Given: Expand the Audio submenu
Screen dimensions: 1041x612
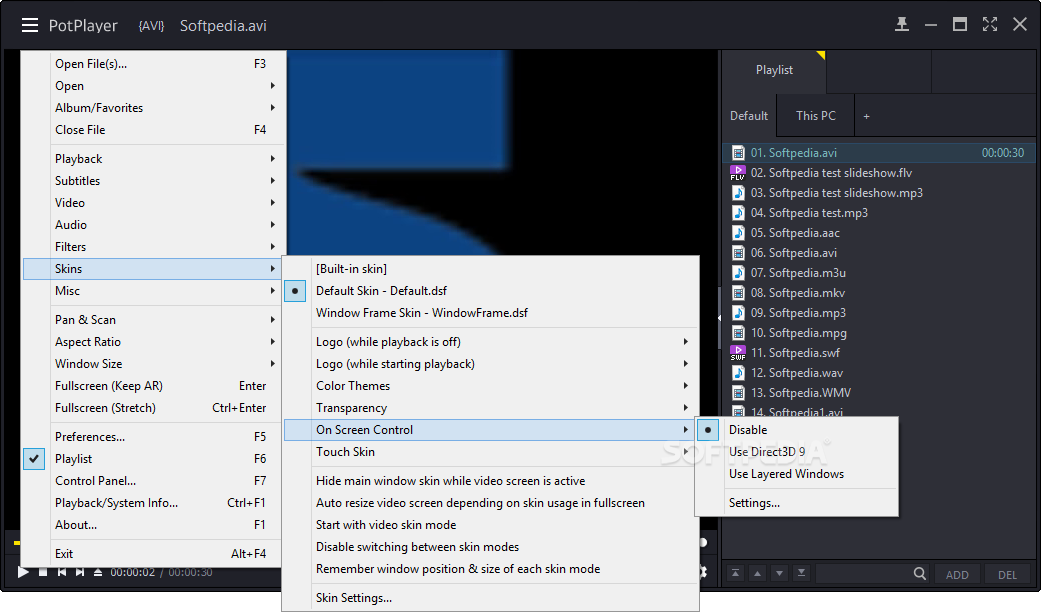Looking at the screenshot, I should [x=154, y=225].
